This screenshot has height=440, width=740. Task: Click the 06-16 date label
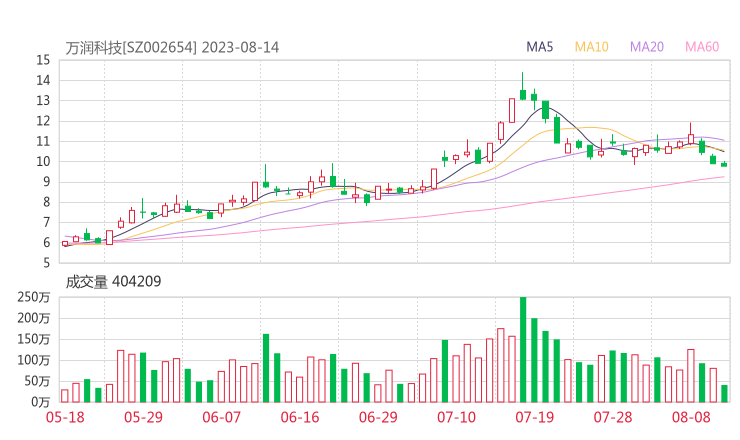click(x=300, y=417)
